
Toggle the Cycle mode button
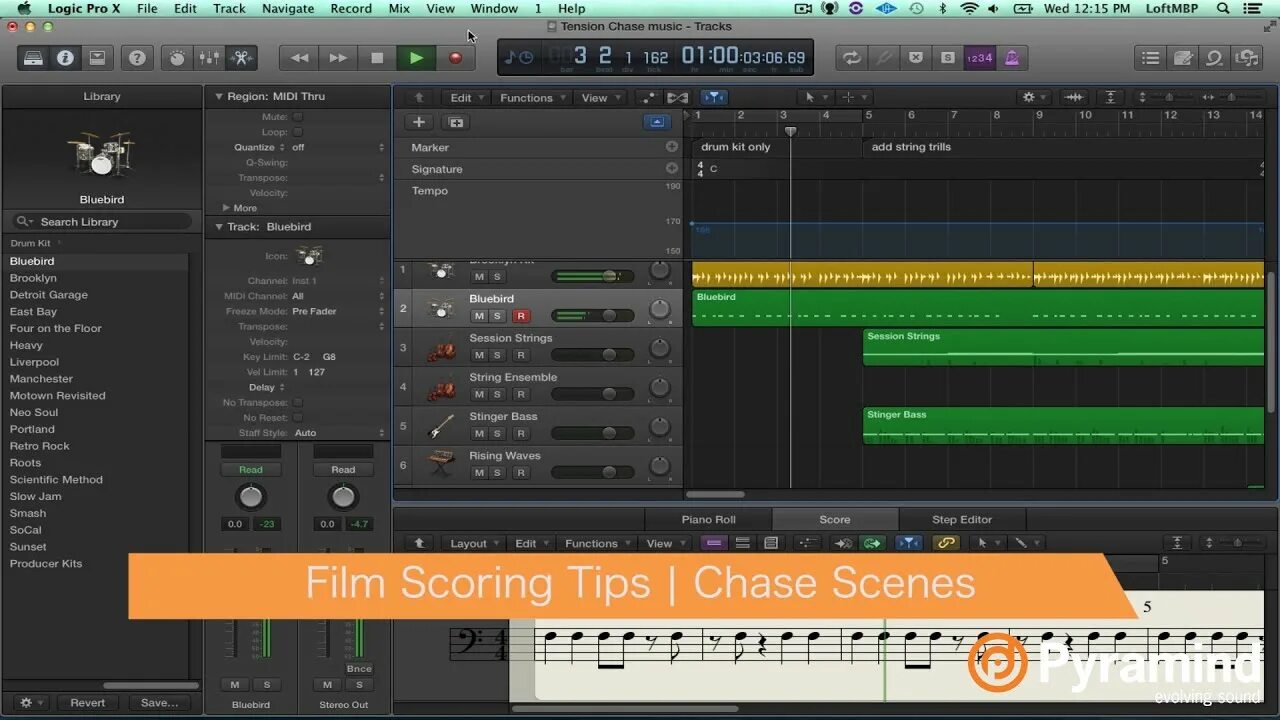[852, 58]
